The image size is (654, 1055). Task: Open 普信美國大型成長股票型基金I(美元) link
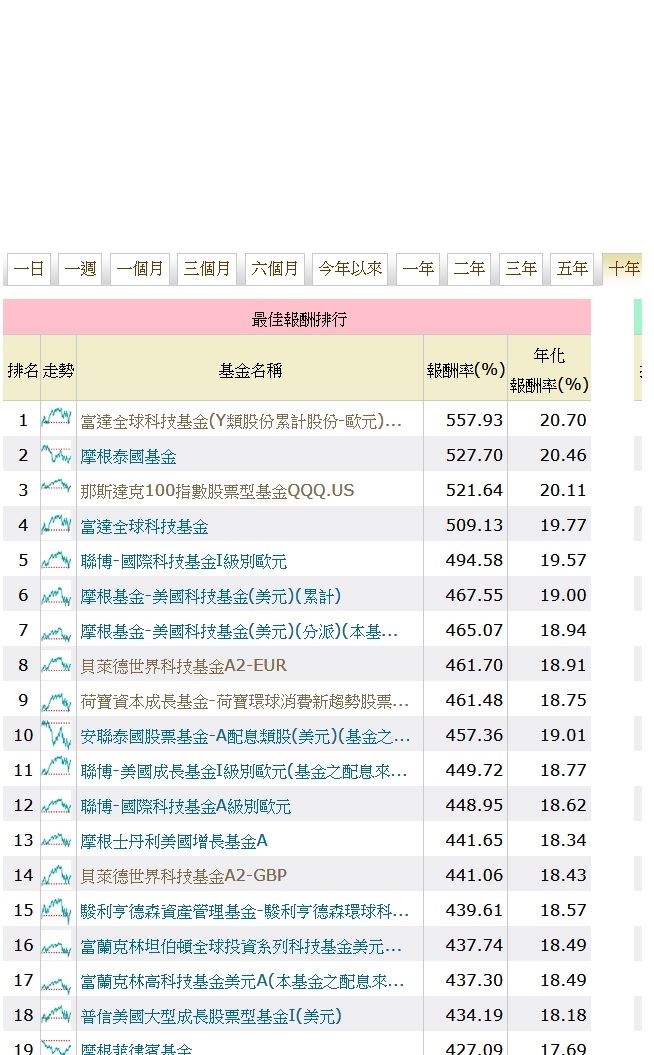211,1016
